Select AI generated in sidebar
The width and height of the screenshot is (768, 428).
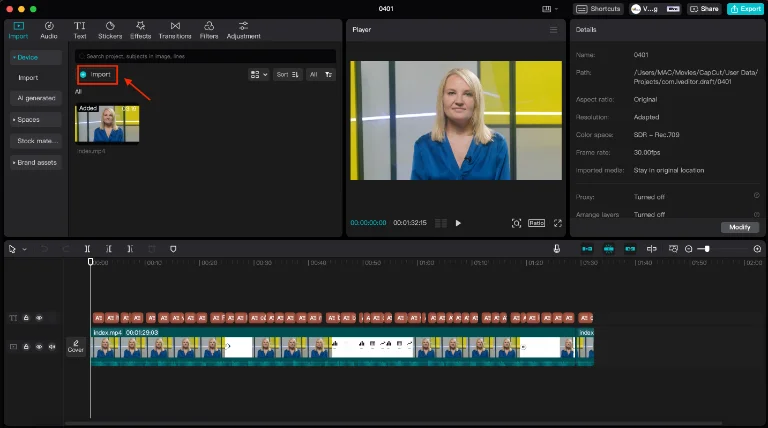click(36, 98)
